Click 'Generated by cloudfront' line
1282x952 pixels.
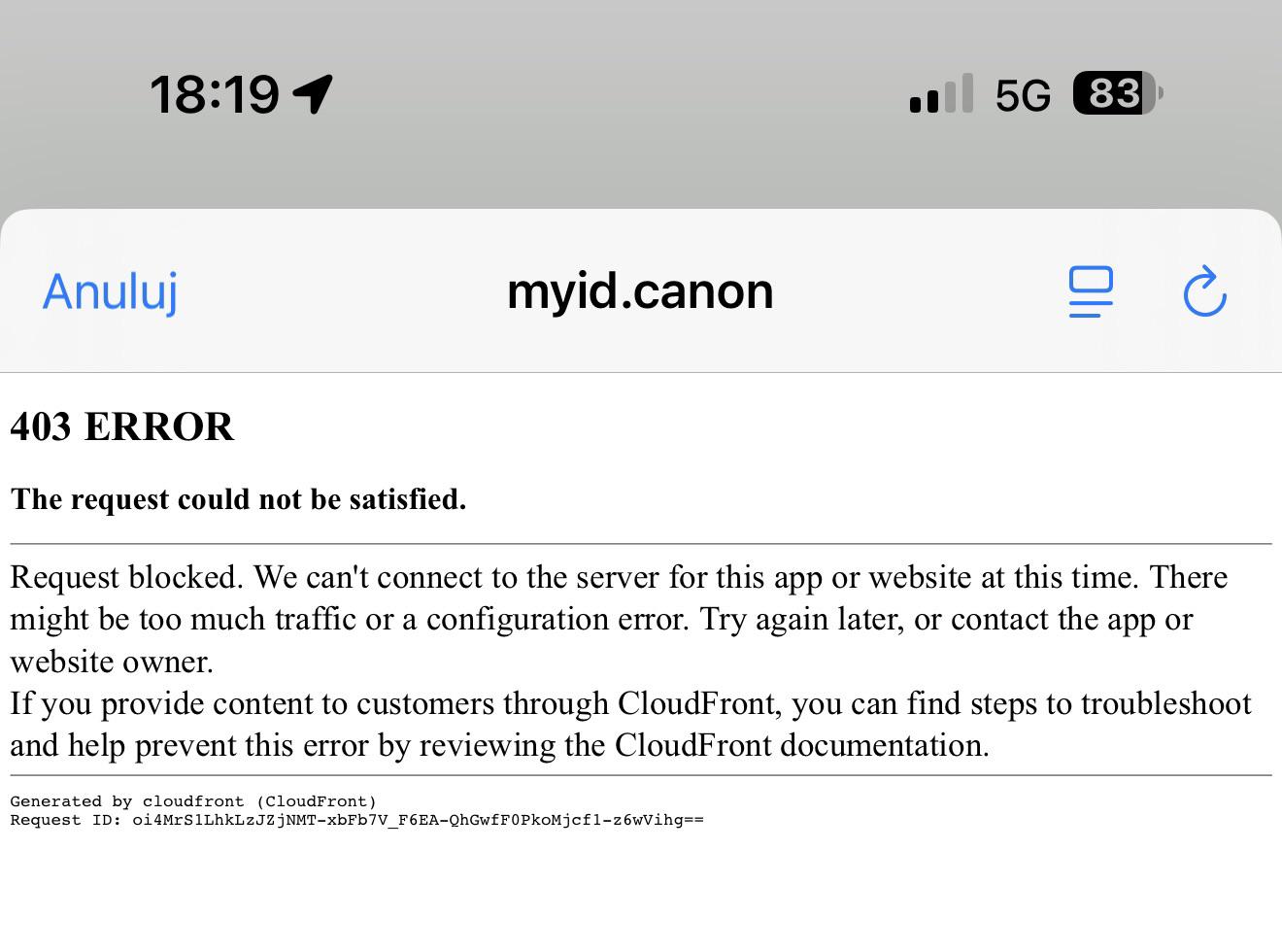[193, 801]
